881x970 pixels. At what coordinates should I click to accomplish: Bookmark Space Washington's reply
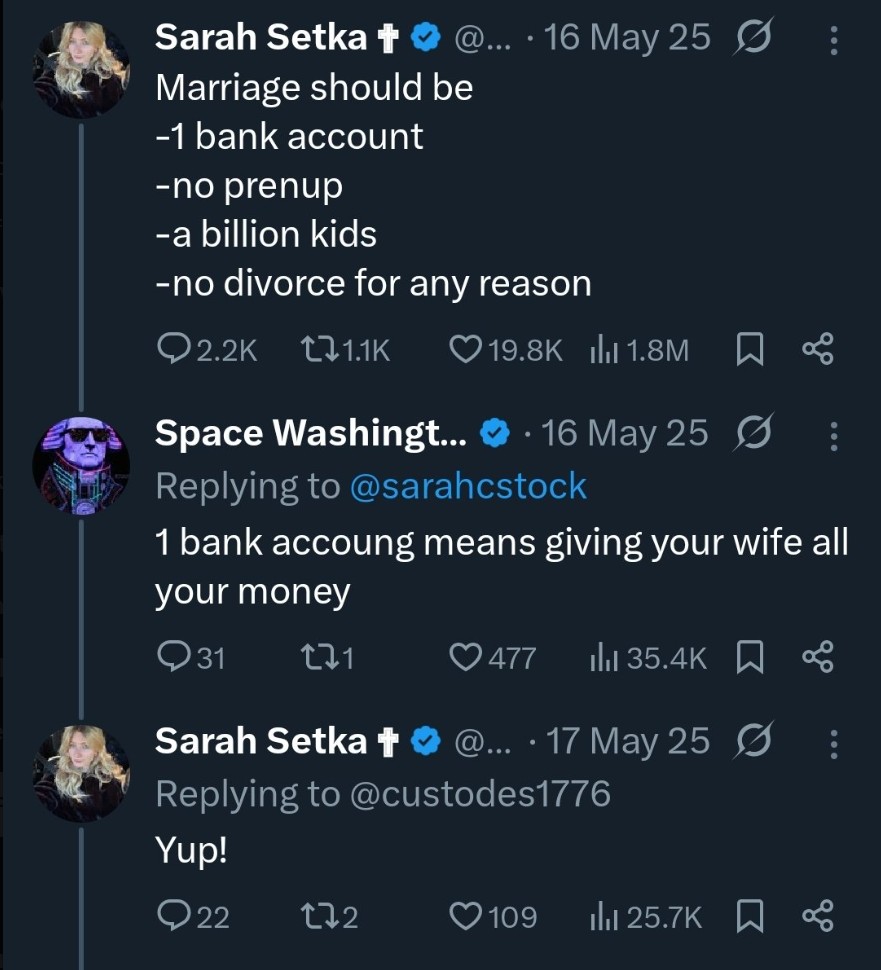point(750,657)
